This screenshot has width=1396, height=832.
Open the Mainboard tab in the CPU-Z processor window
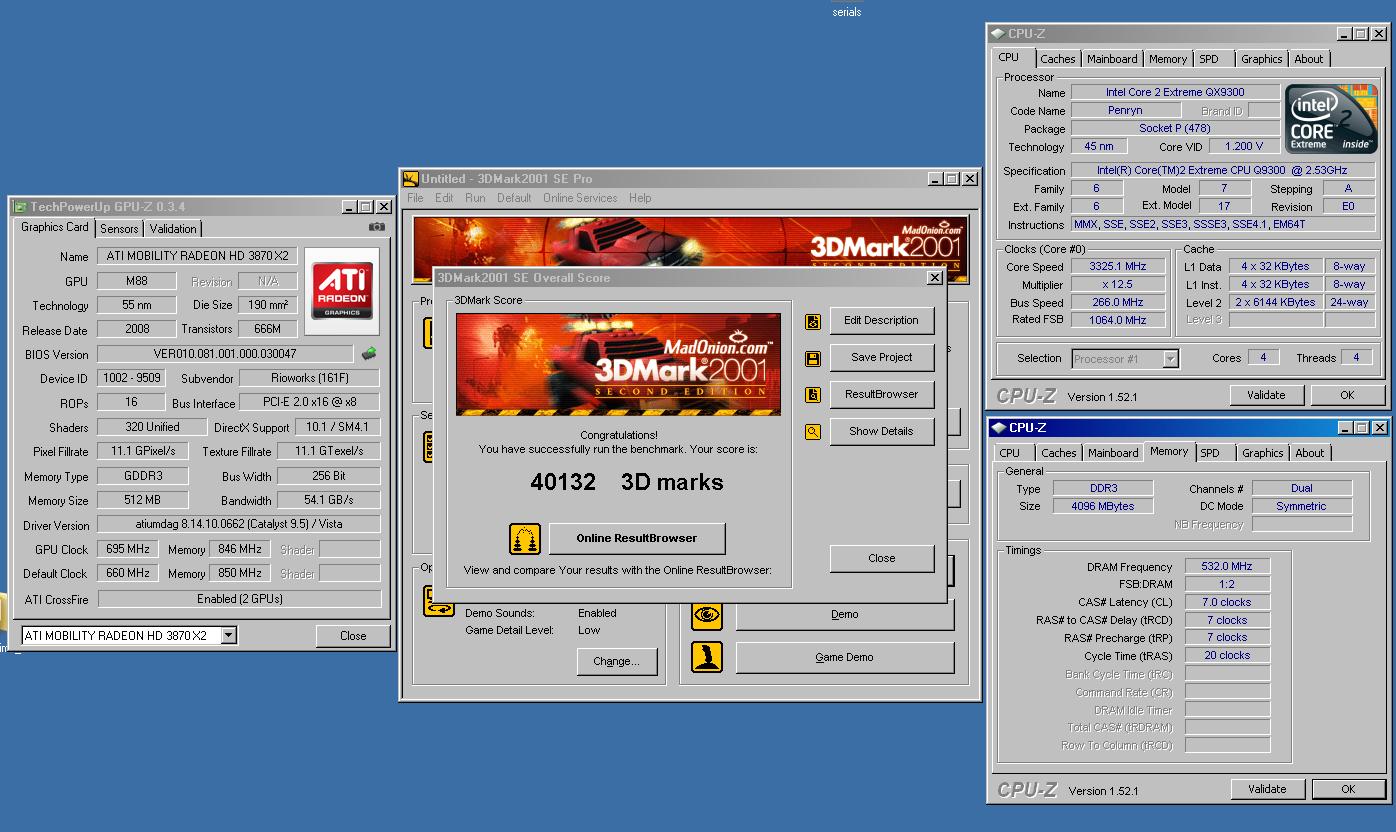tap(1112, 59)
